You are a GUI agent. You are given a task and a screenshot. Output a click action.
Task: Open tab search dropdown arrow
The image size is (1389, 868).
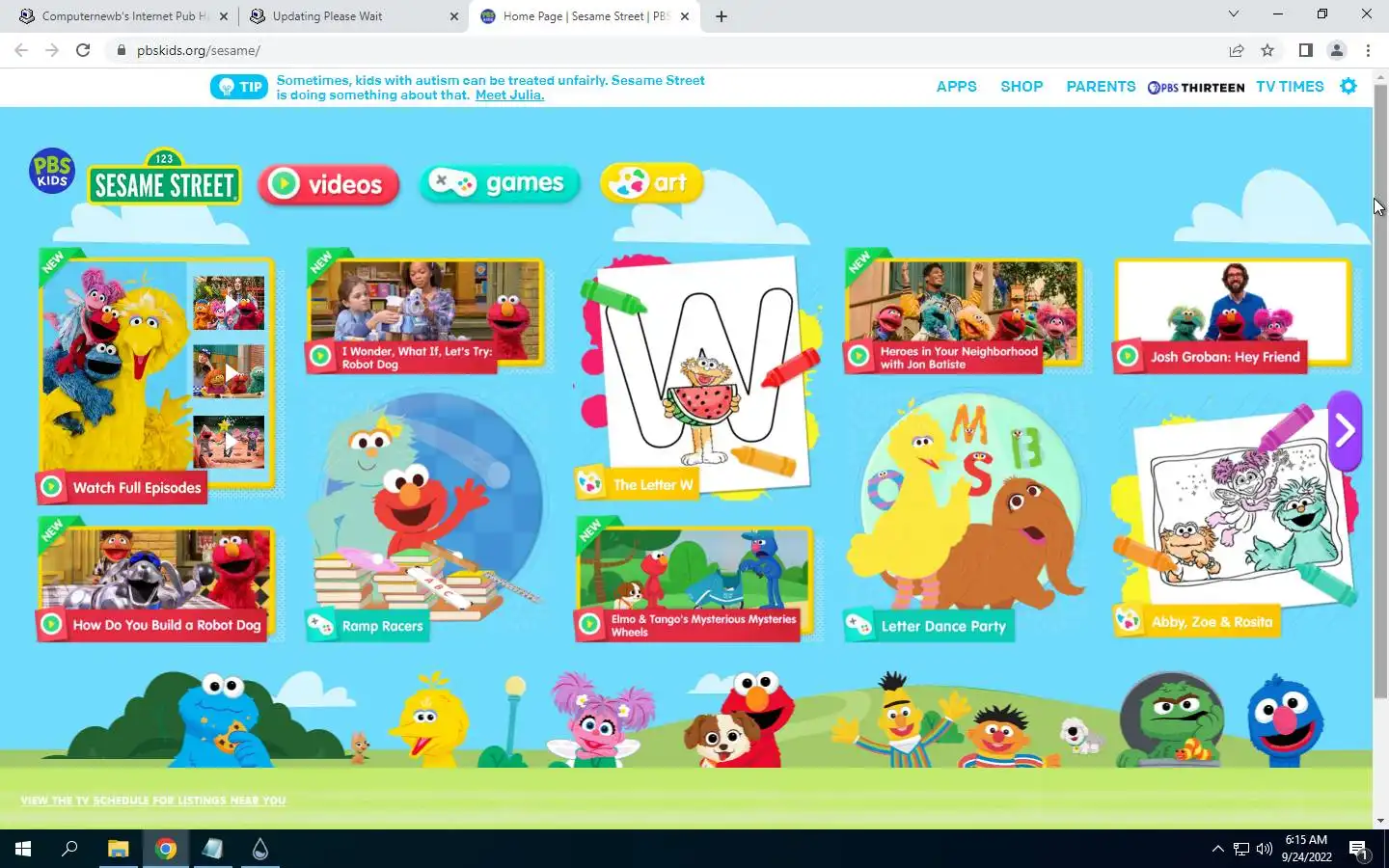point(1233,14)
